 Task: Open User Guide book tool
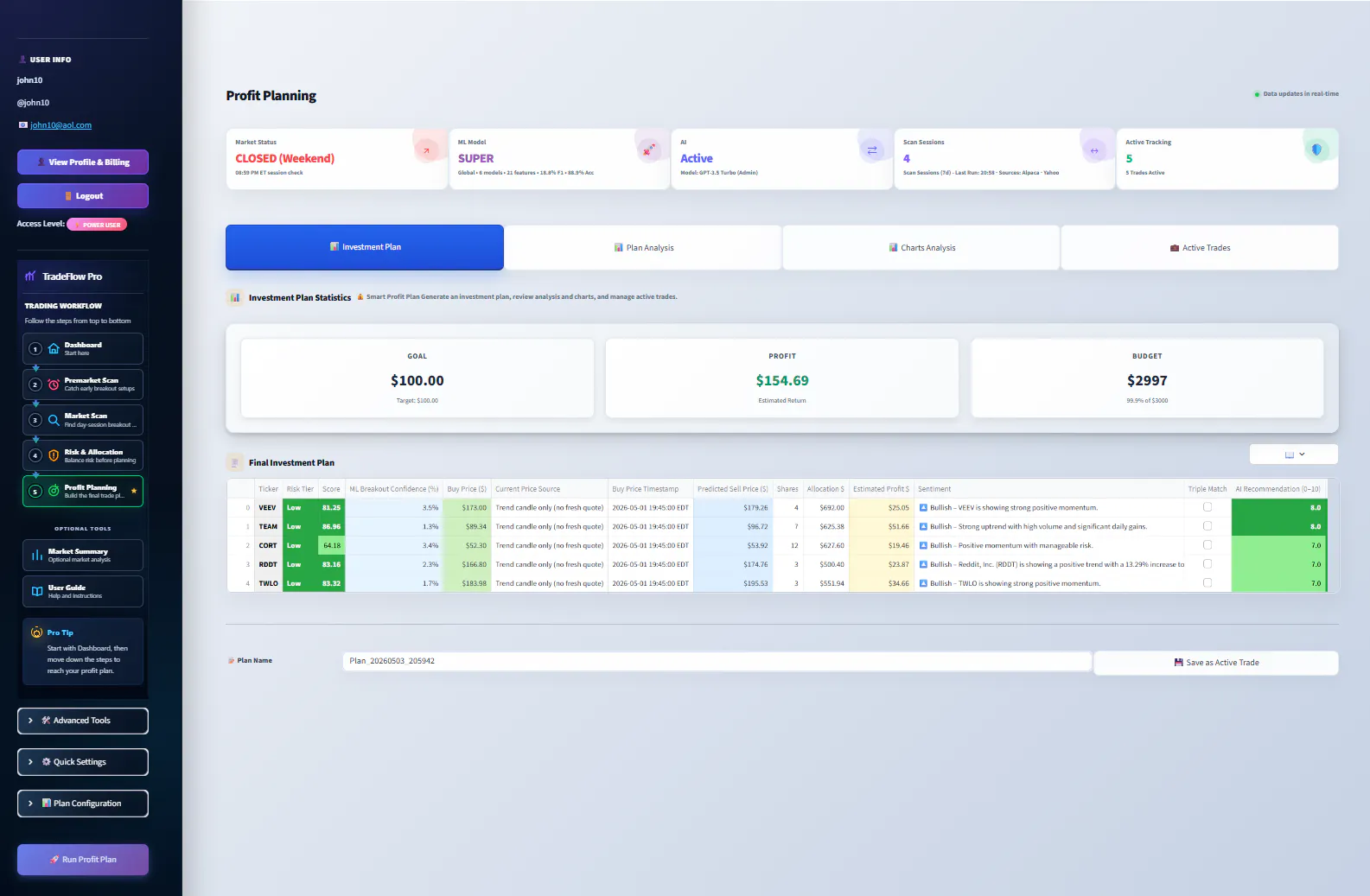point(83,591)
